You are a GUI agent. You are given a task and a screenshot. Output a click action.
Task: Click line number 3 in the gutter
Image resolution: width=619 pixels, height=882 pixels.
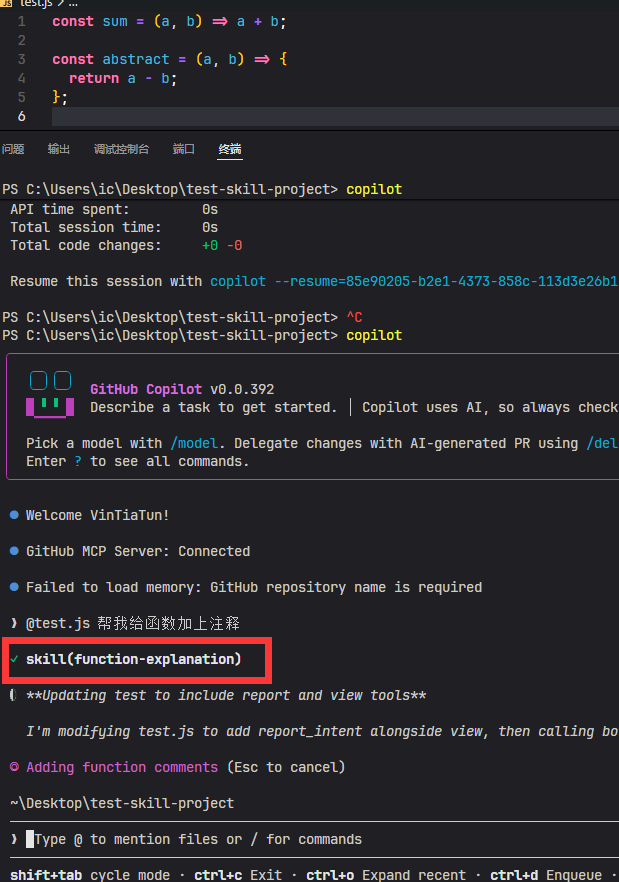tap(21, 59)
